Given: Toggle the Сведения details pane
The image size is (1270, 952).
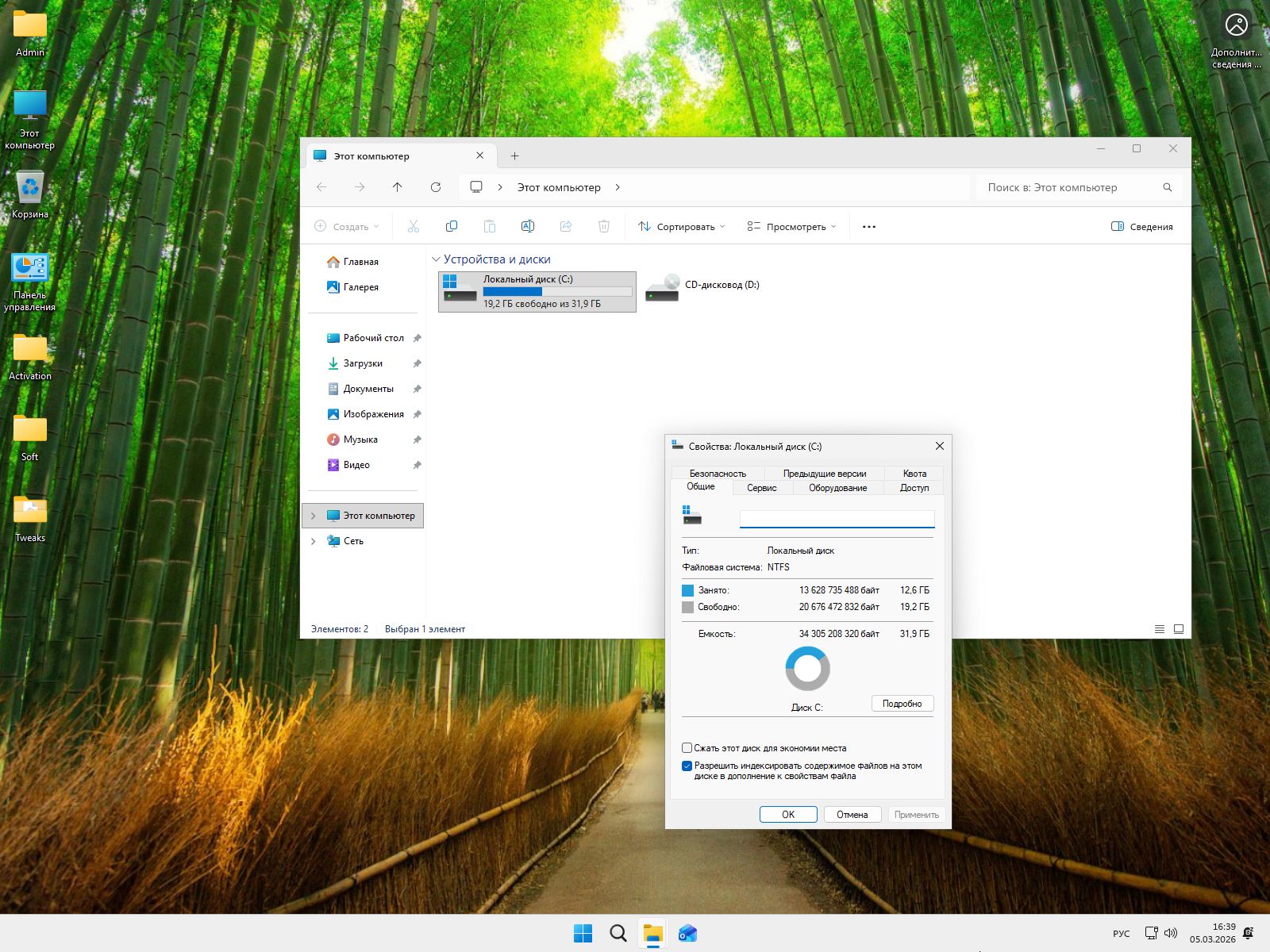Looking at the screenshot, I should coord(1141,227).
